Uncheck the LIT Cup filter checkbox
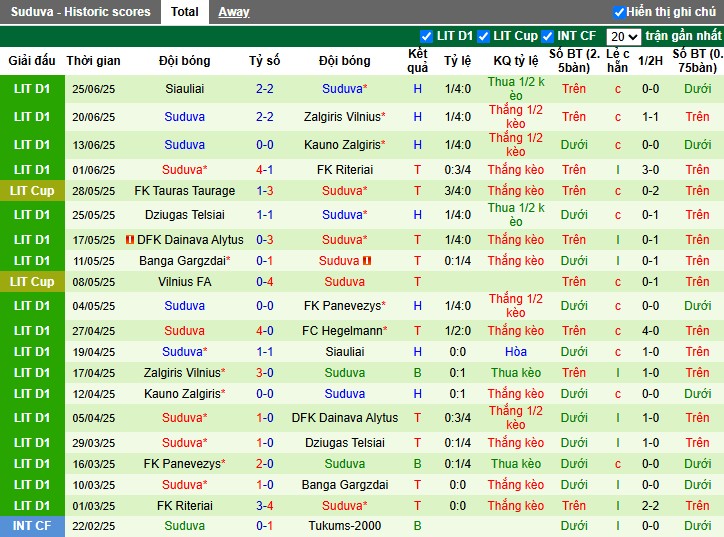 click(x=483, y=36)
